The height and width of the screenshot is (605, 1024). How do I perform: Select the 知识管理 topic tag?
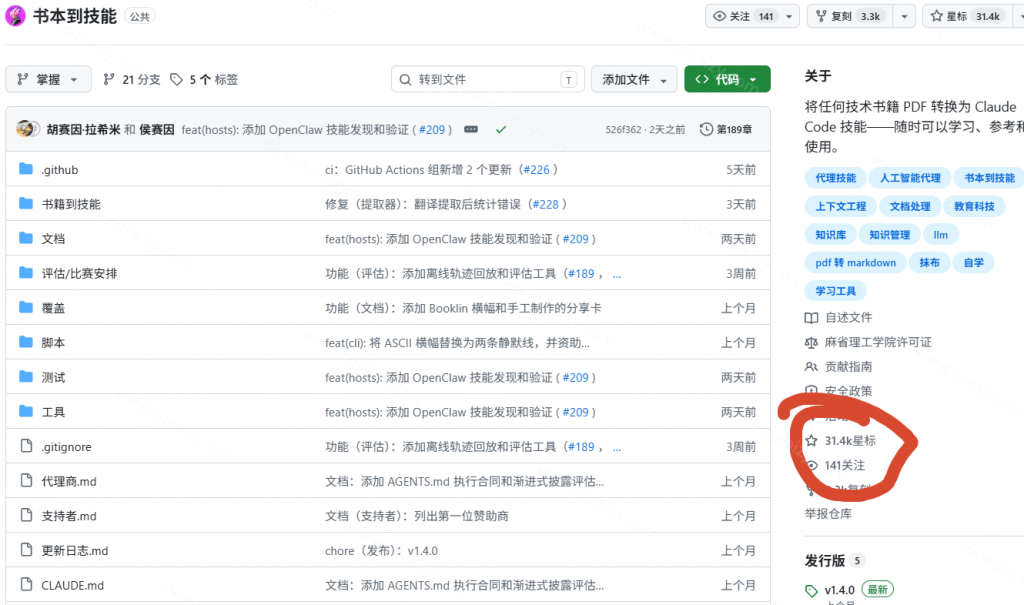(889, 235)
